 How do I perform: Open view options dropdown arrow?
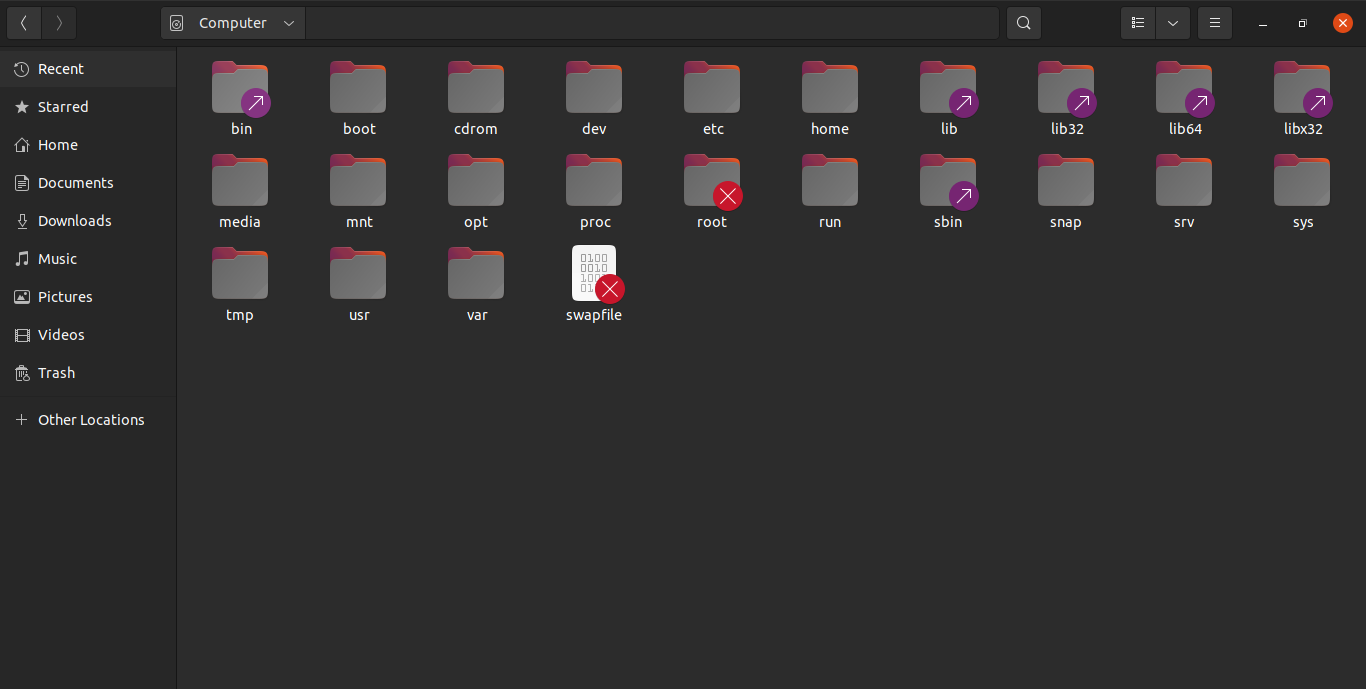[1173, 23]
